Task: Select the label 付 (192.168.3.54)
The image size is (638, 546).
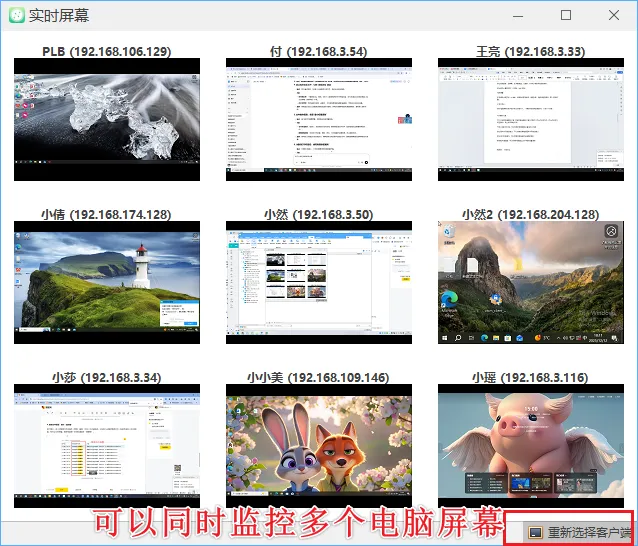Action: (x=319, y=52)
